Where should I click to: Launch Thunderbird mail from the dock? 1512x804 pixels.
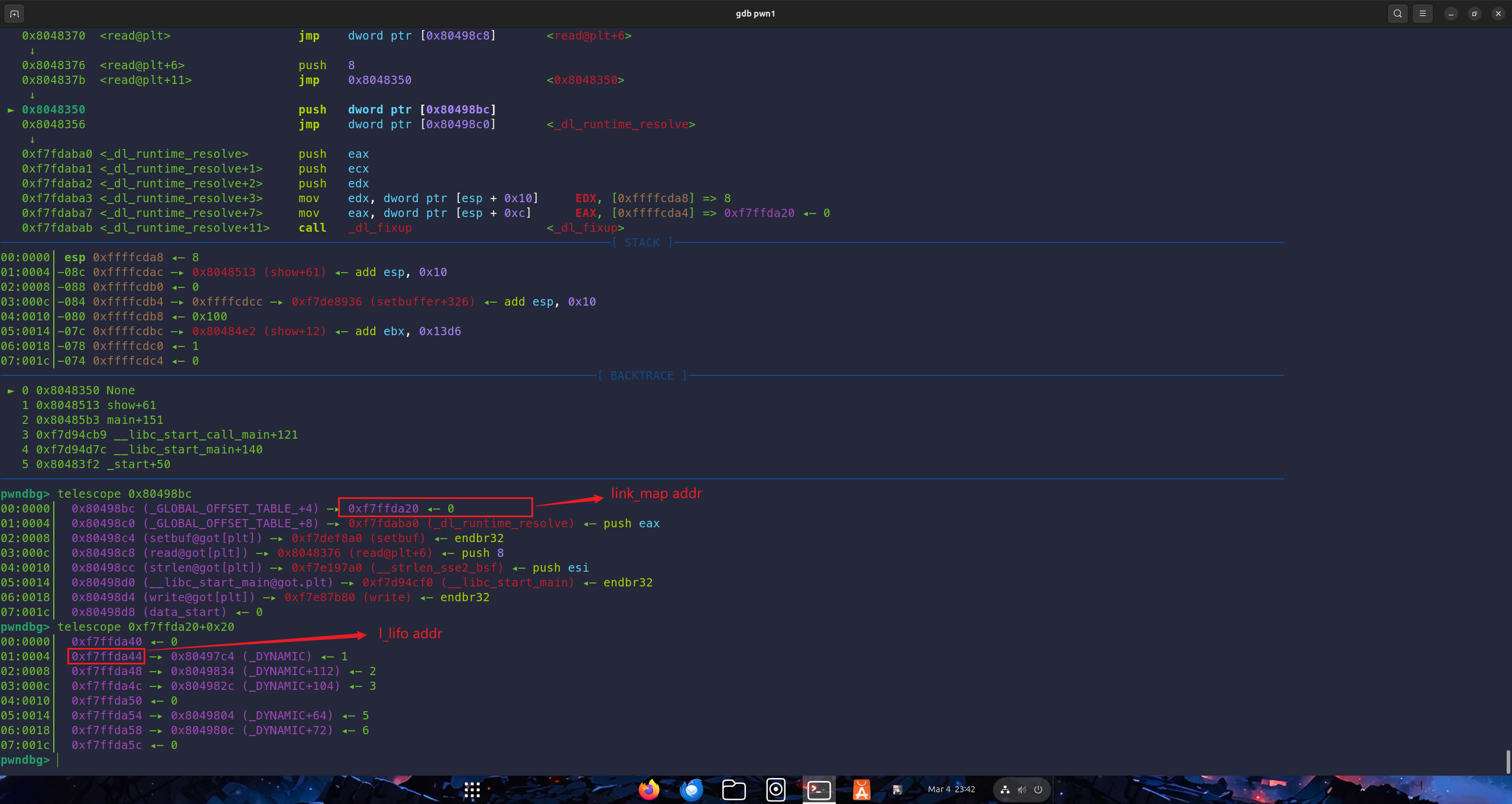692,790
